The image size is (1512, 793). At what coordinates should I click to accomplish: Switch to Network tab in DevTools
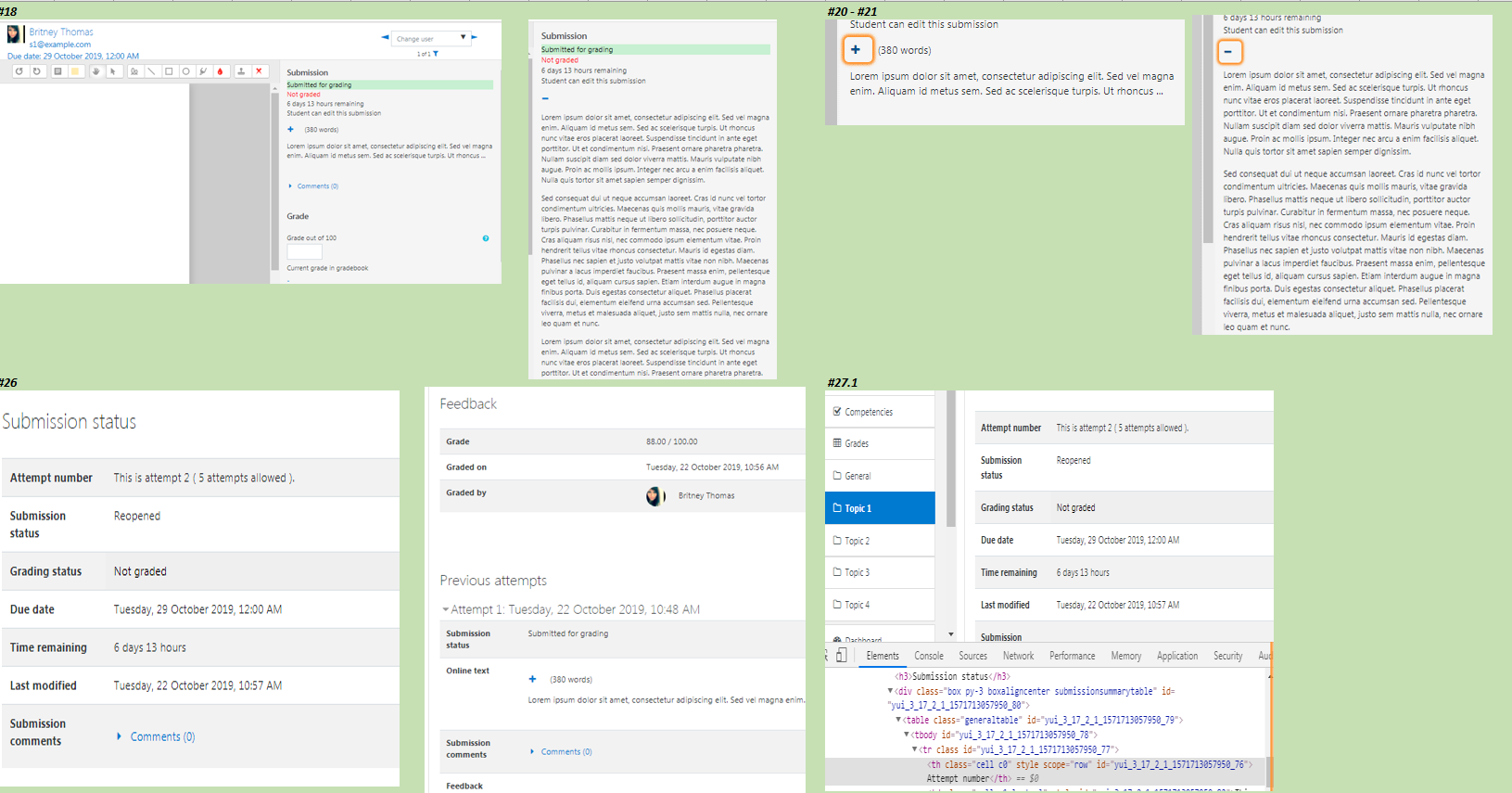pyautogui.click(x=1018, y=656)
